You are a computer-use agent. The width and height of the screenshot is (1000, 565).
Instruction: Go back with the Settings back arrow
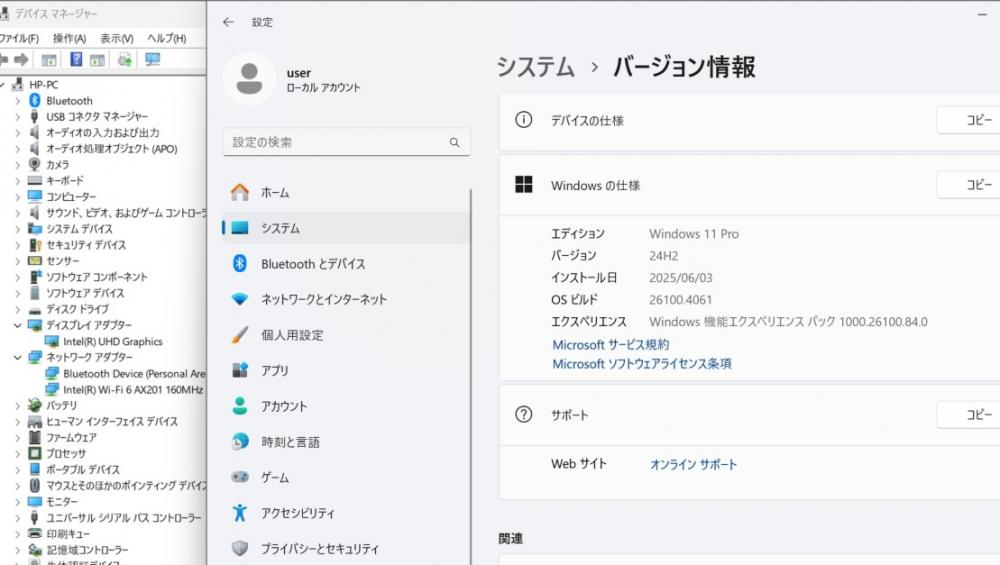[x=228, y=22]
